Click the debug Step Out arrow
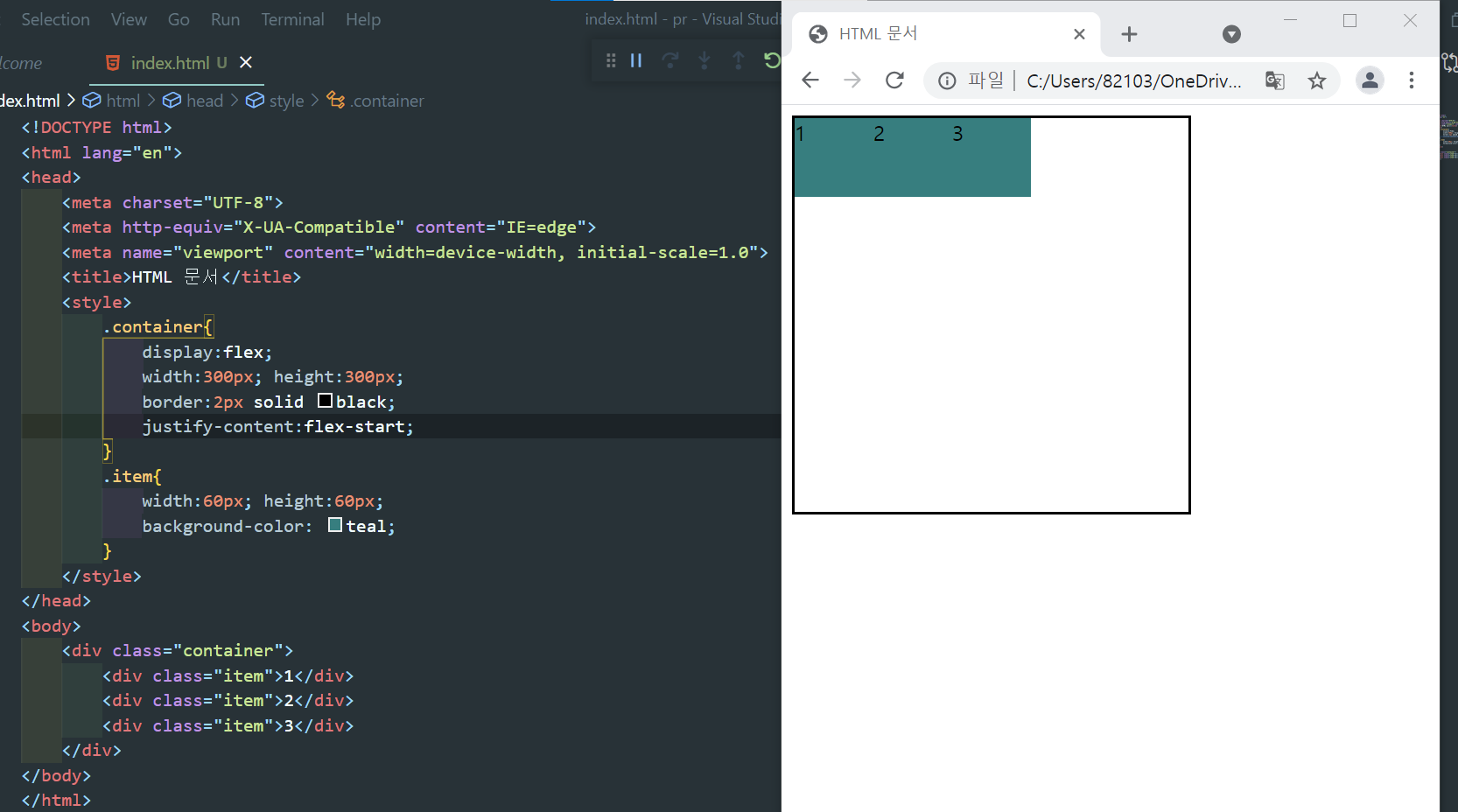Image resolution: width=1458 pixels, height=812 pixels. 739,60
